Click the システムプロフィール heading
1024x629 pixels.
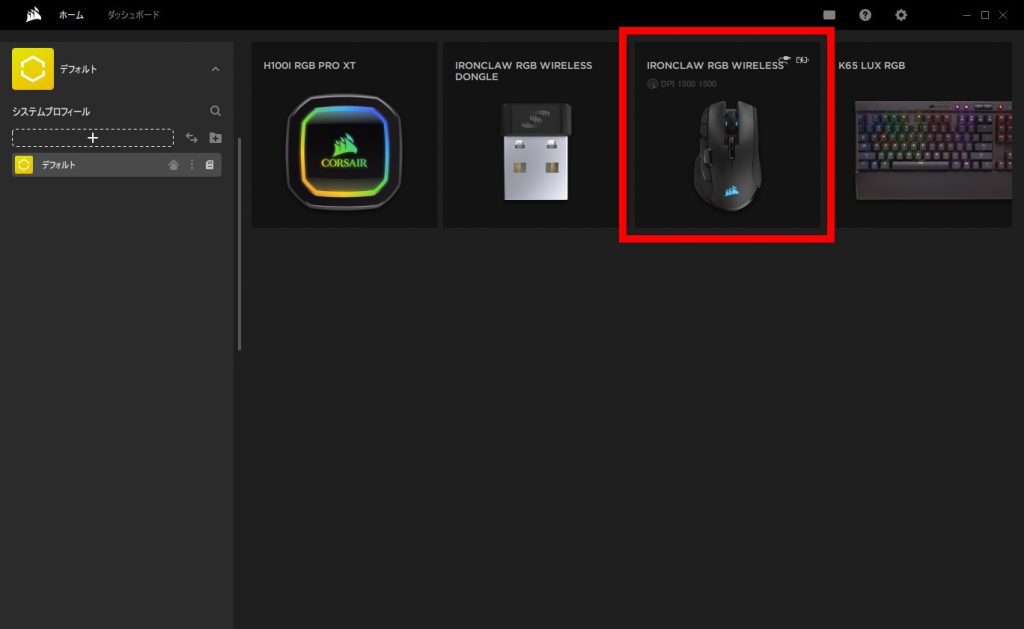pos(51,112)
